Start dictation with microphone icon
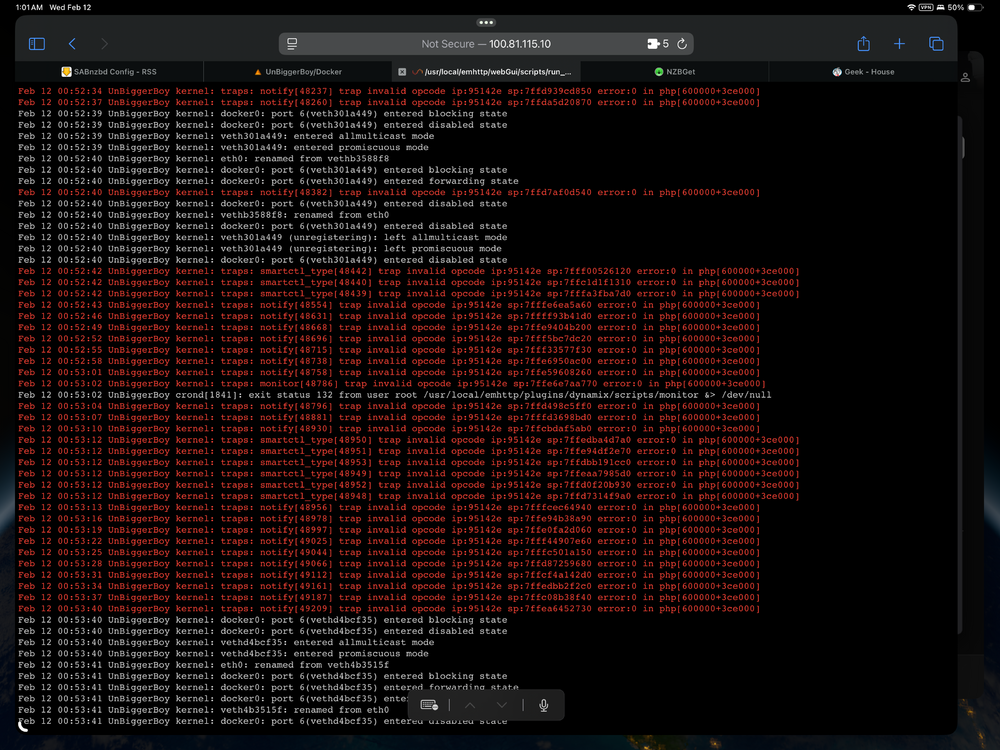 pos(543,705)
